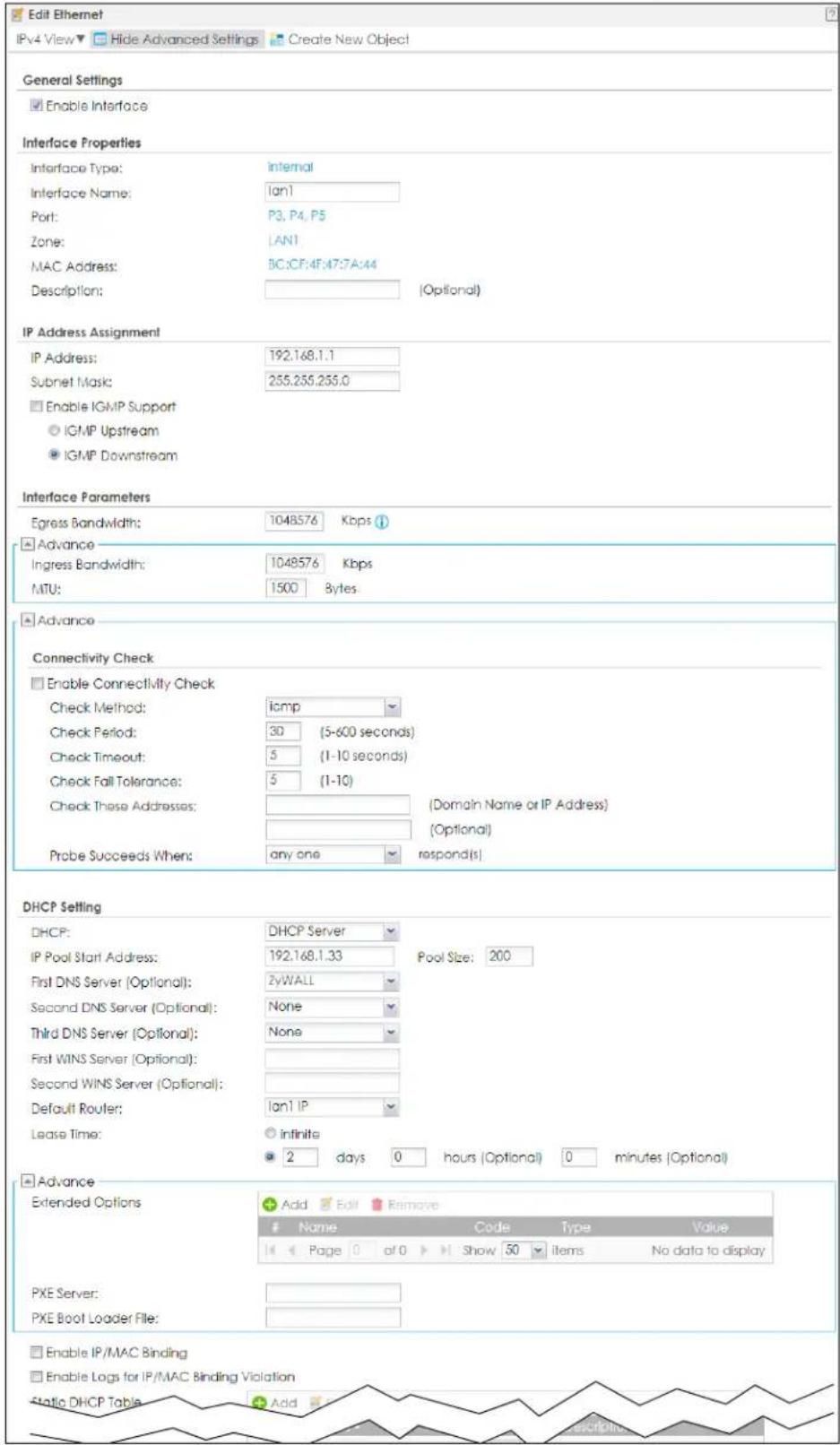This screenshot has height=1445, width=840.
Task: Collapse the Advance section above Extended Options
Action: point(28,1181)
